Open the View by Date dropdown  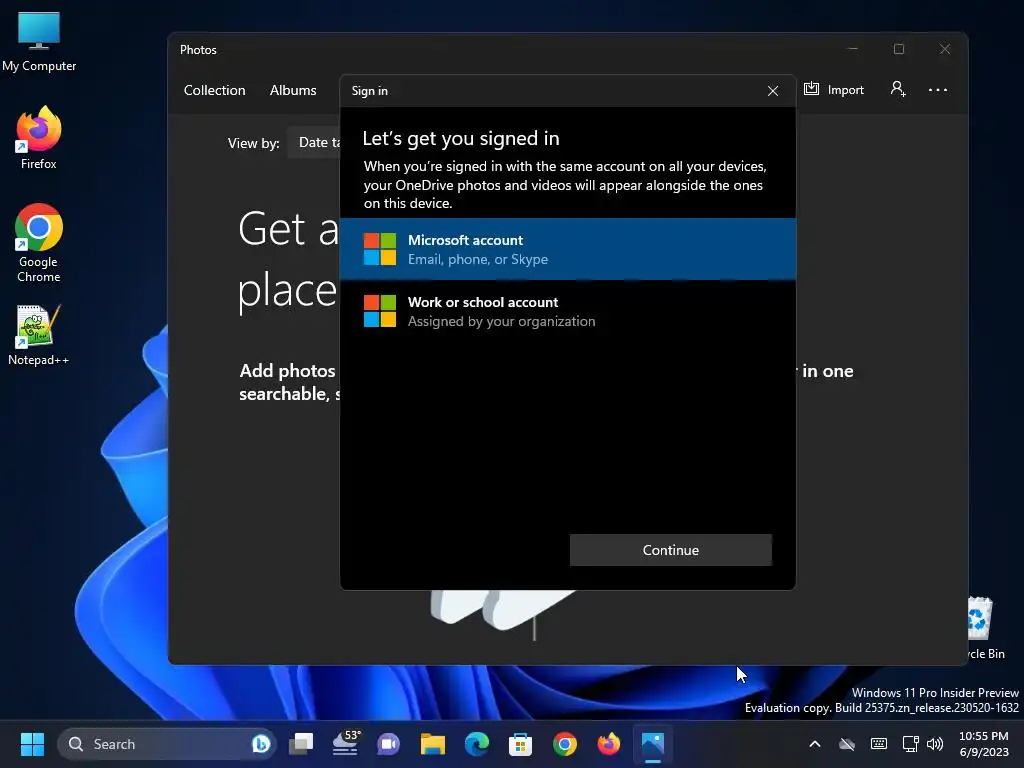pyautogui.click(x=315, y=142)
